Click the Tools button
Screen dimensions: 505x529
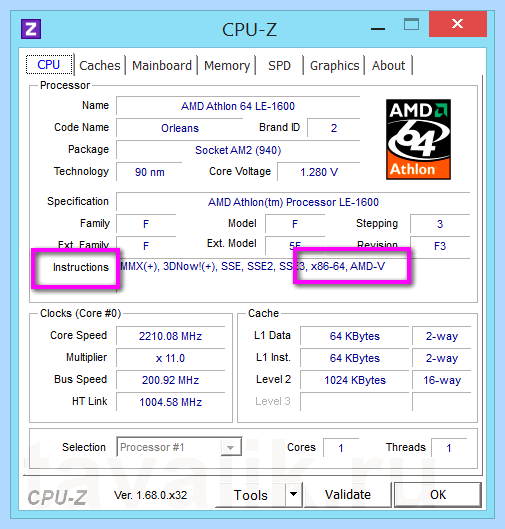coord(251,495)
